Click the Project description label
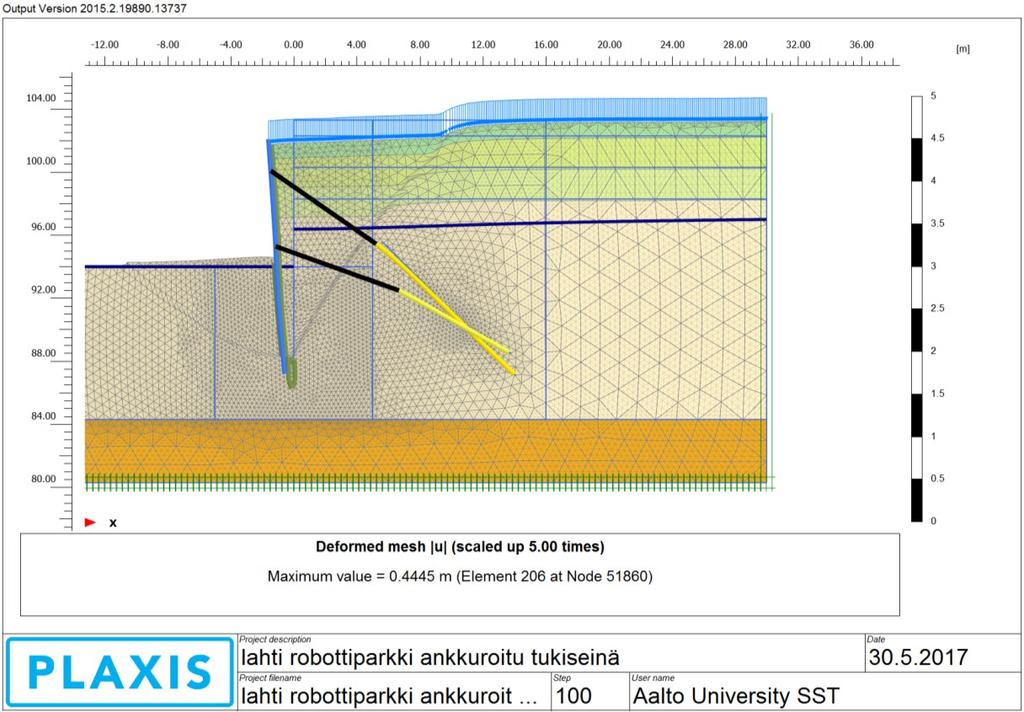The width and height of the screenshot is (1024, 712). pos(276,639)
